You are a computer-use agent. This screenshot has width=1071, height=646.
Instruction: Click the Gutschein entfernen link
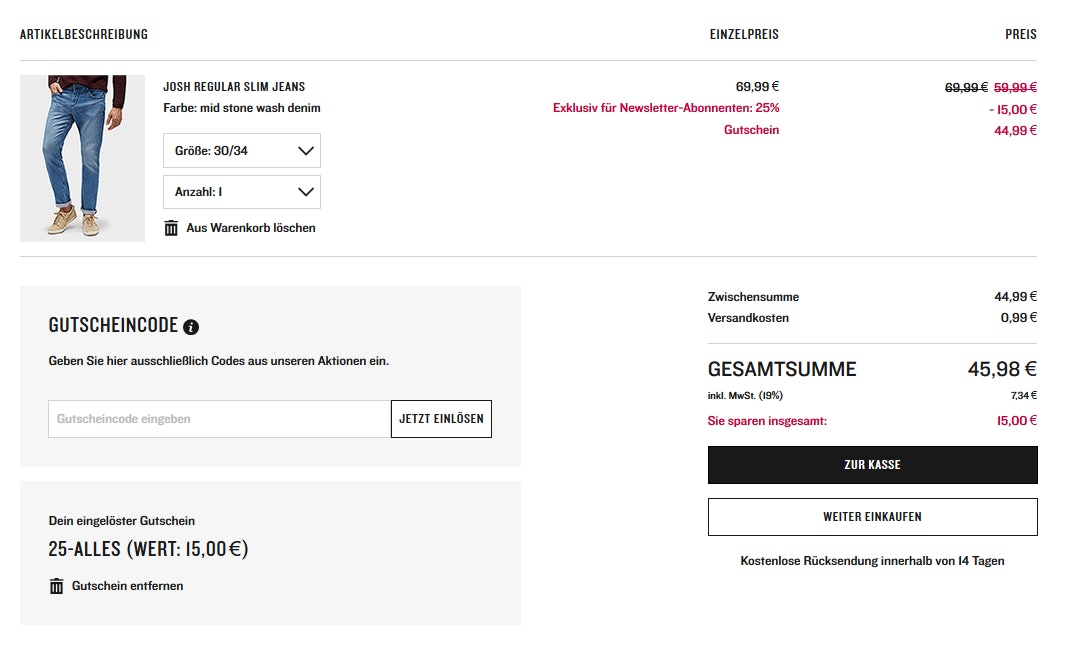(x=127, y=586)
